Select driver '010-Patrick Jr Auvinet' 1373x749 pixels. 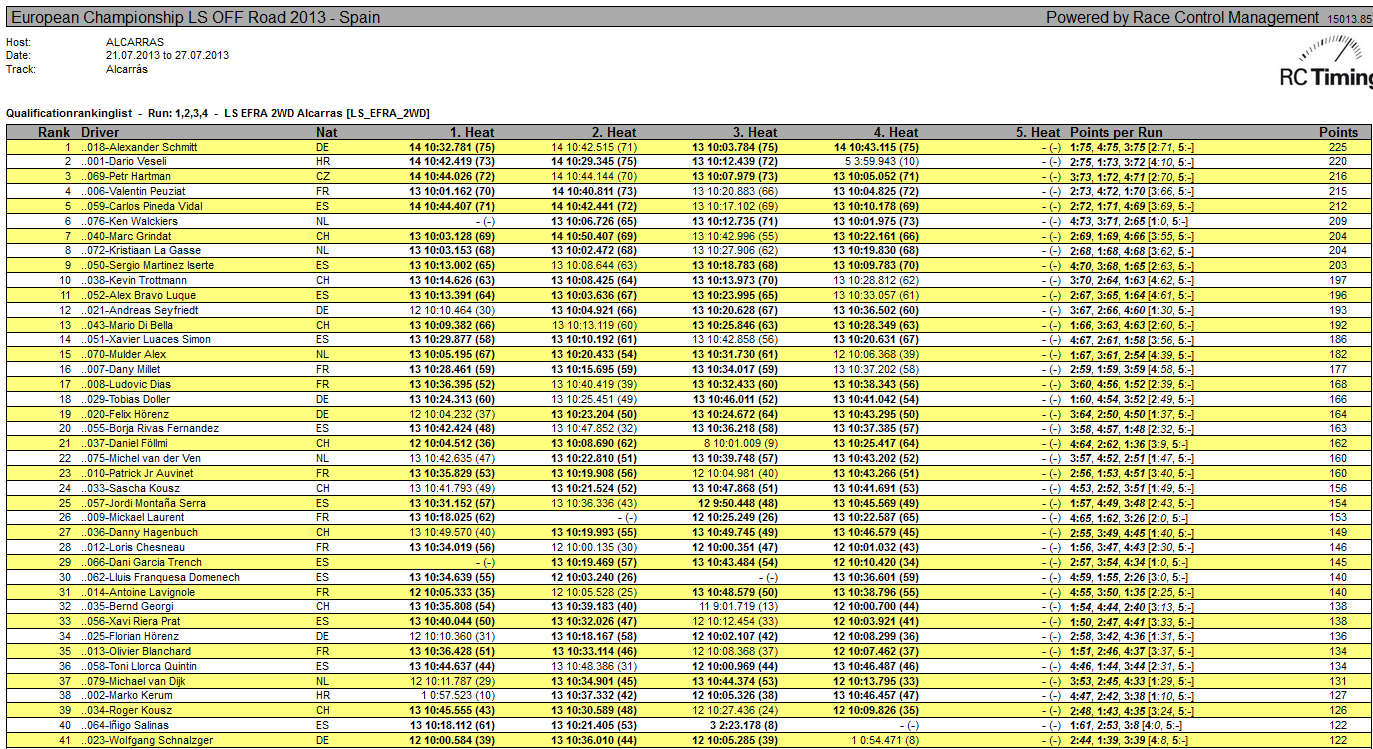point(137,472)
